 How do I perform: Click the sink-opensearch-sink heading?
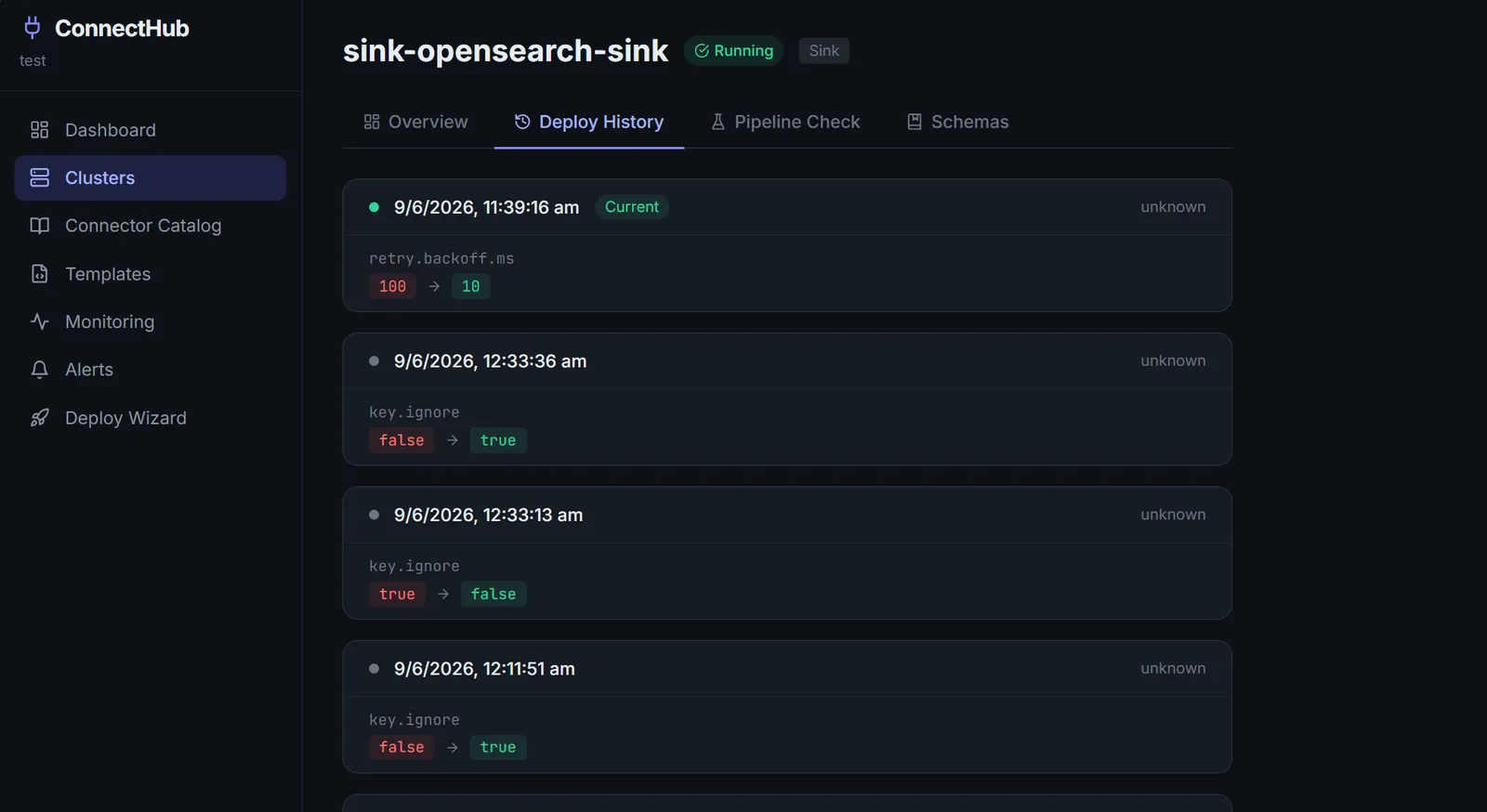506,51
